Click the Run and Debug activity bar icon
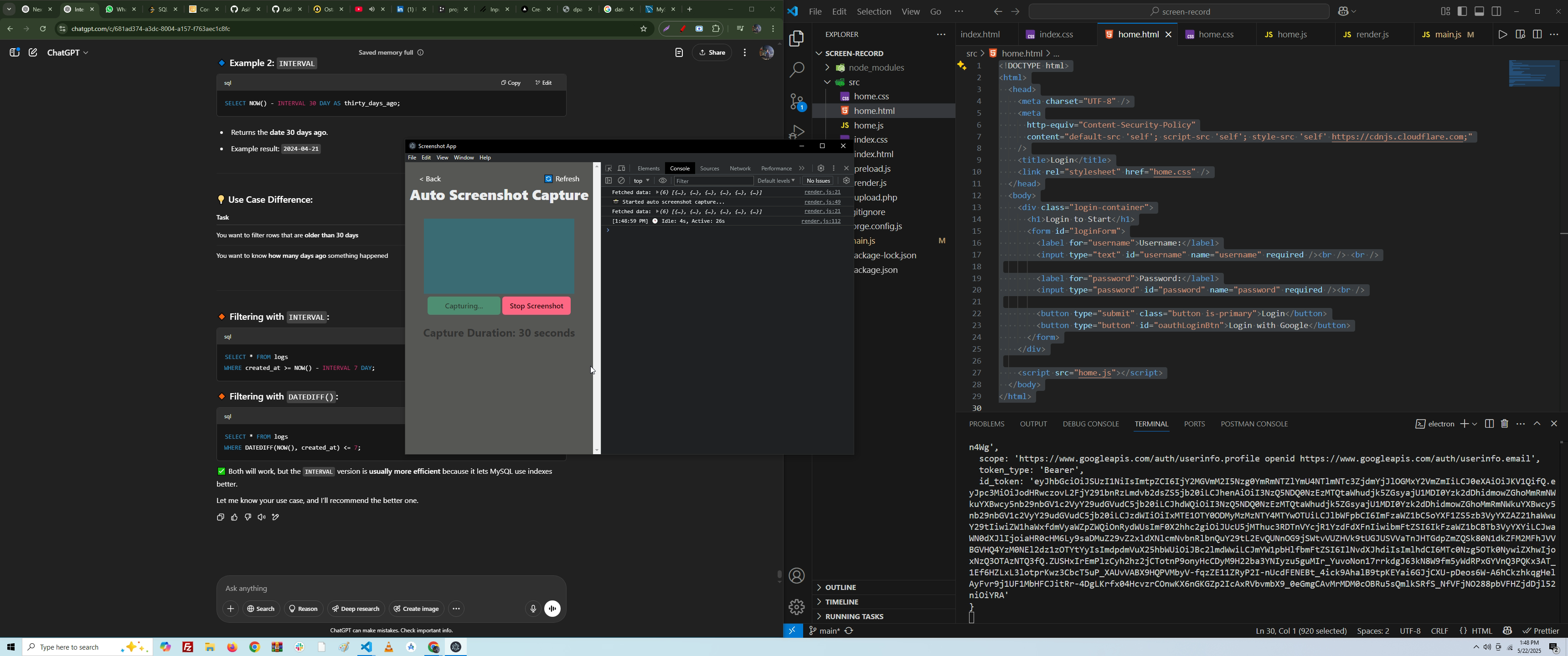This screenshot has height=656, width=1568. tap(797, 132)
